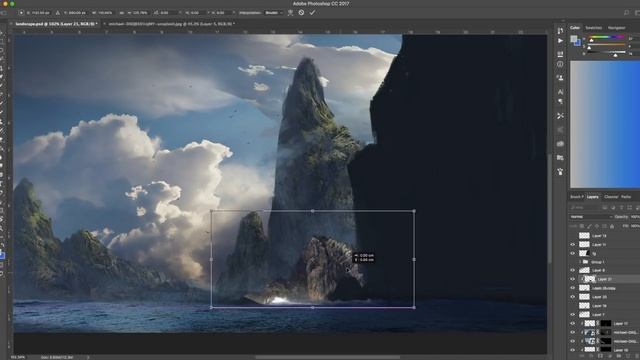Image resolution: width=640 pixels, height=360 pixels.
Task: Open the Info panel icon
Action: point(560,64)
